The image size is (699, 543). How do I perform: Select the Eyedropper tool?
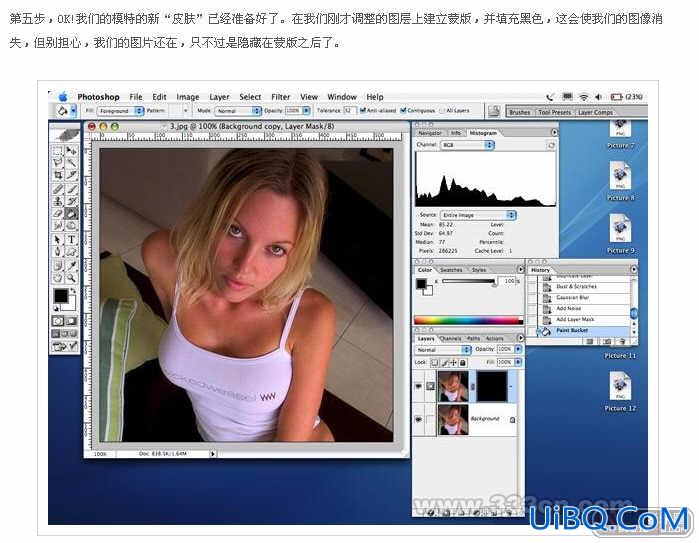tap(71, 266)
